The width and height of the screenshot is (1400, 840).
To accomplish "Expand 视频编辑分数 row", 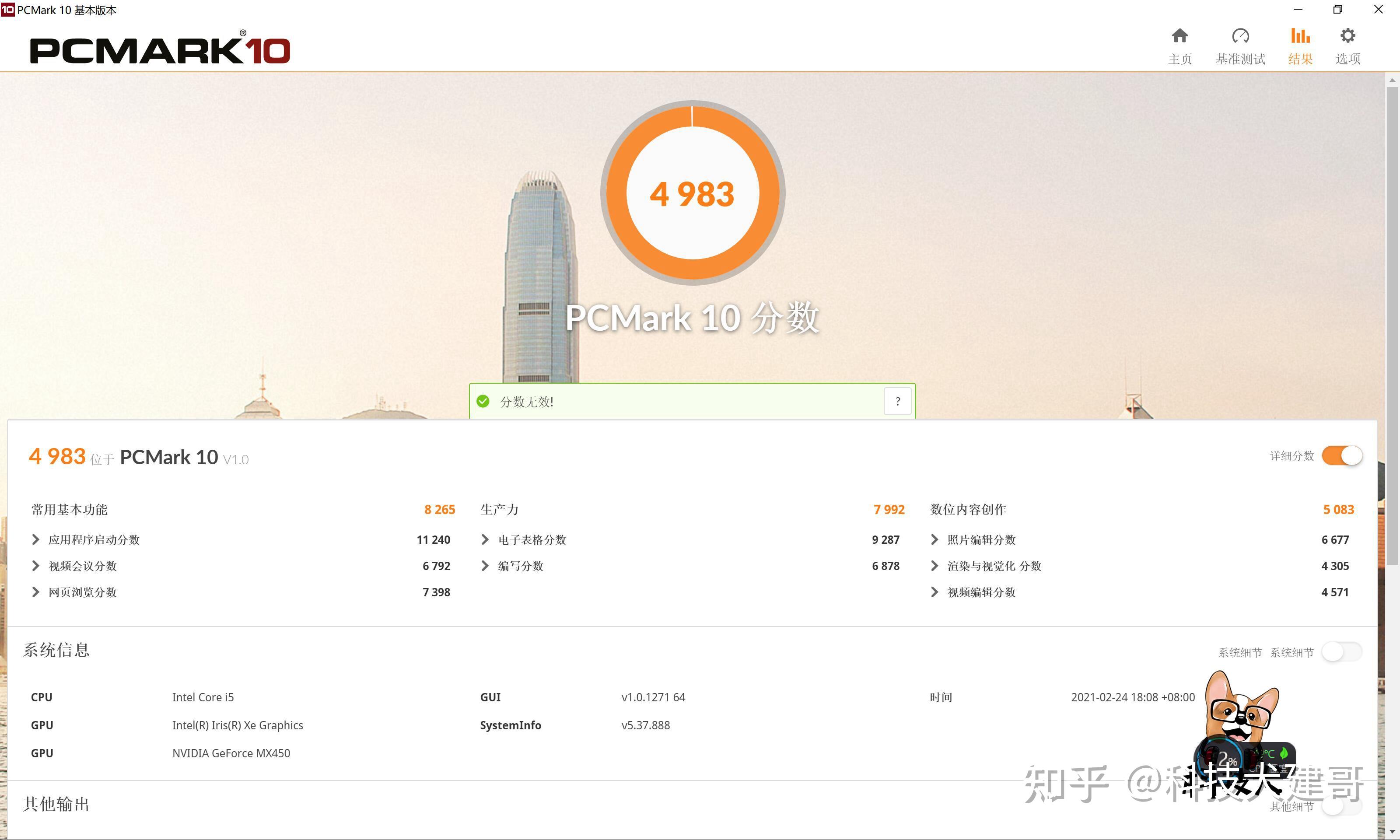I will tap(934, 592).
